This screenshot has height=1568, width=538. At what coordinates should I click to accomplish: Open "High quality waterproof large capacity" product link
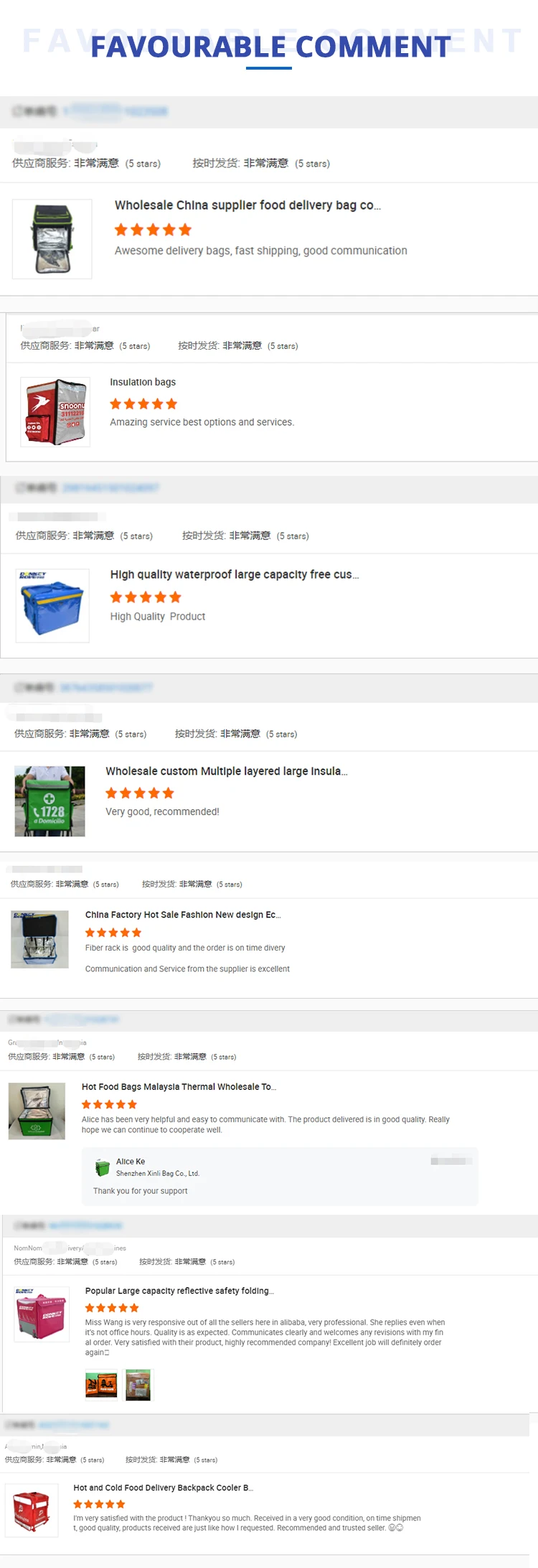coord(235,574)
